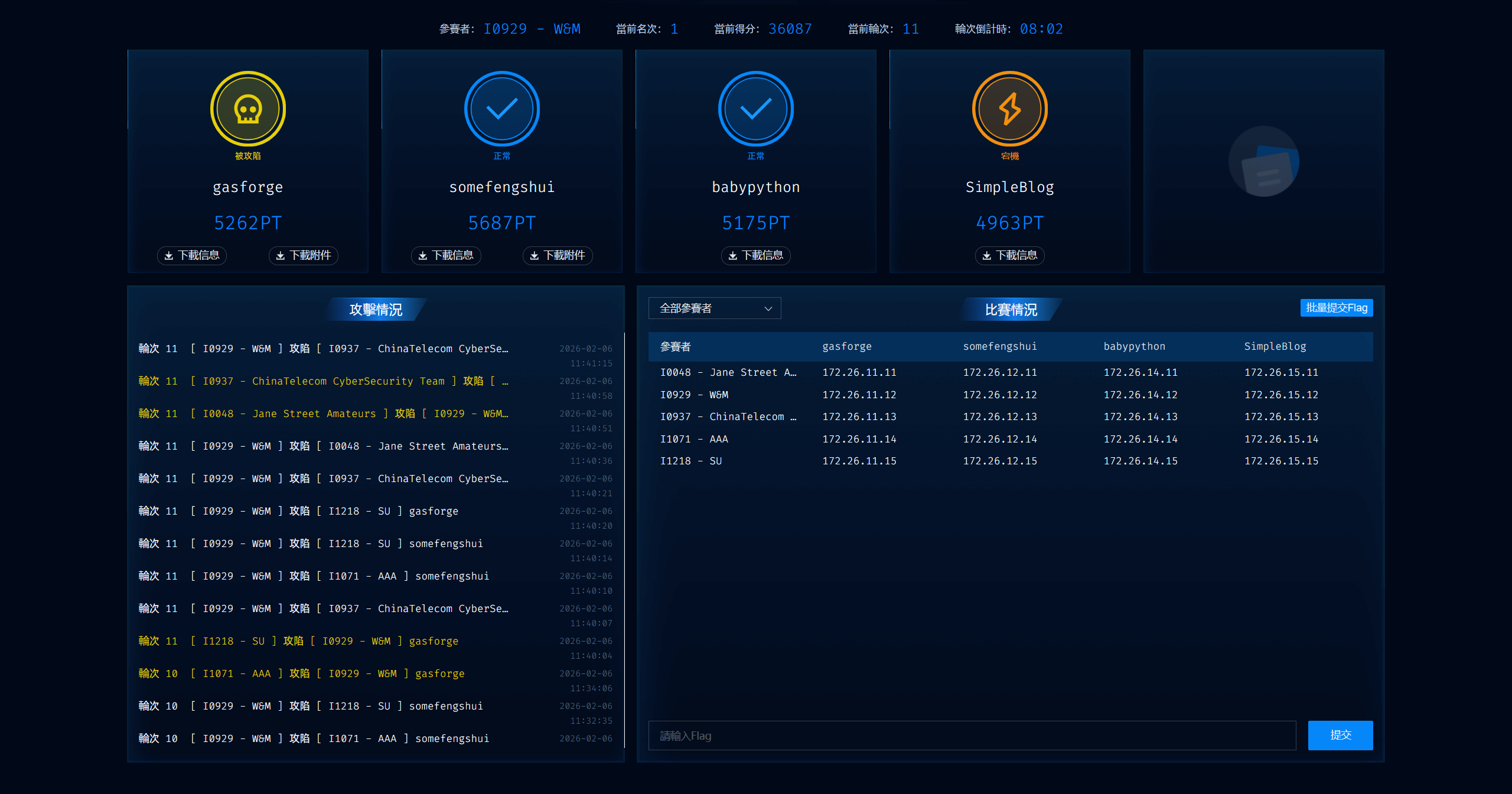The width and height of the screenshot is (1512, 794).
Task: Click the somefengshui checkmark status icon
Action: tap(501, 109)
